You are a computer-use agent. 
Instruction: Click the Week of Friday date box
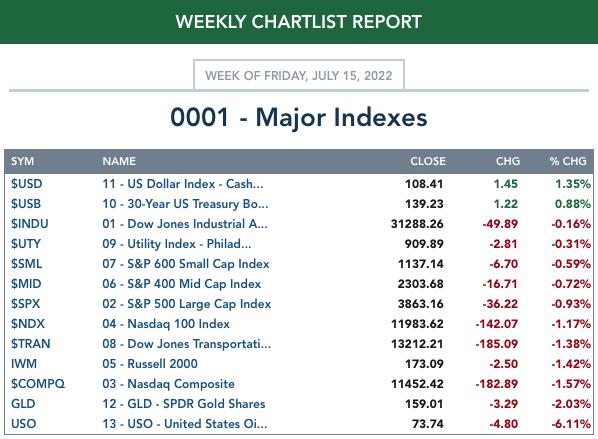(x=299, y=75)
